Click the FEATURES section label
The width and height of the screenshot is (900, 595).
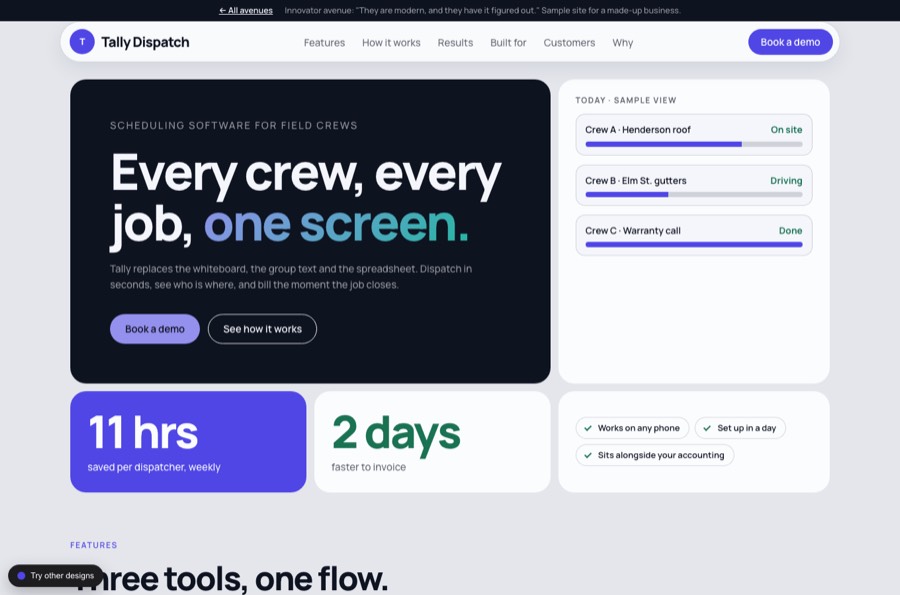pyautogui.click(x=94, y=545)
